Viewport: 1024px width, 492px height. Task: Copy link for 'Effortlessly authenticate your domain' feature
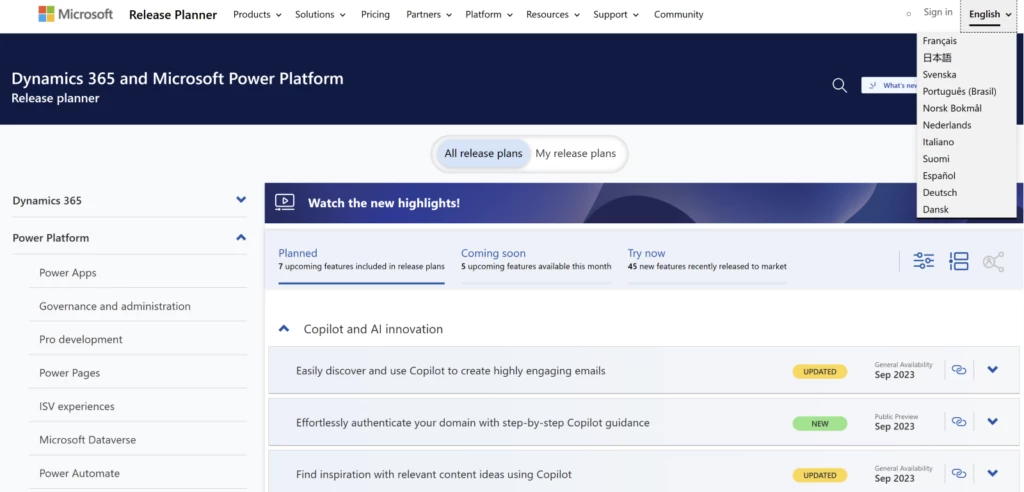point(959,422)
